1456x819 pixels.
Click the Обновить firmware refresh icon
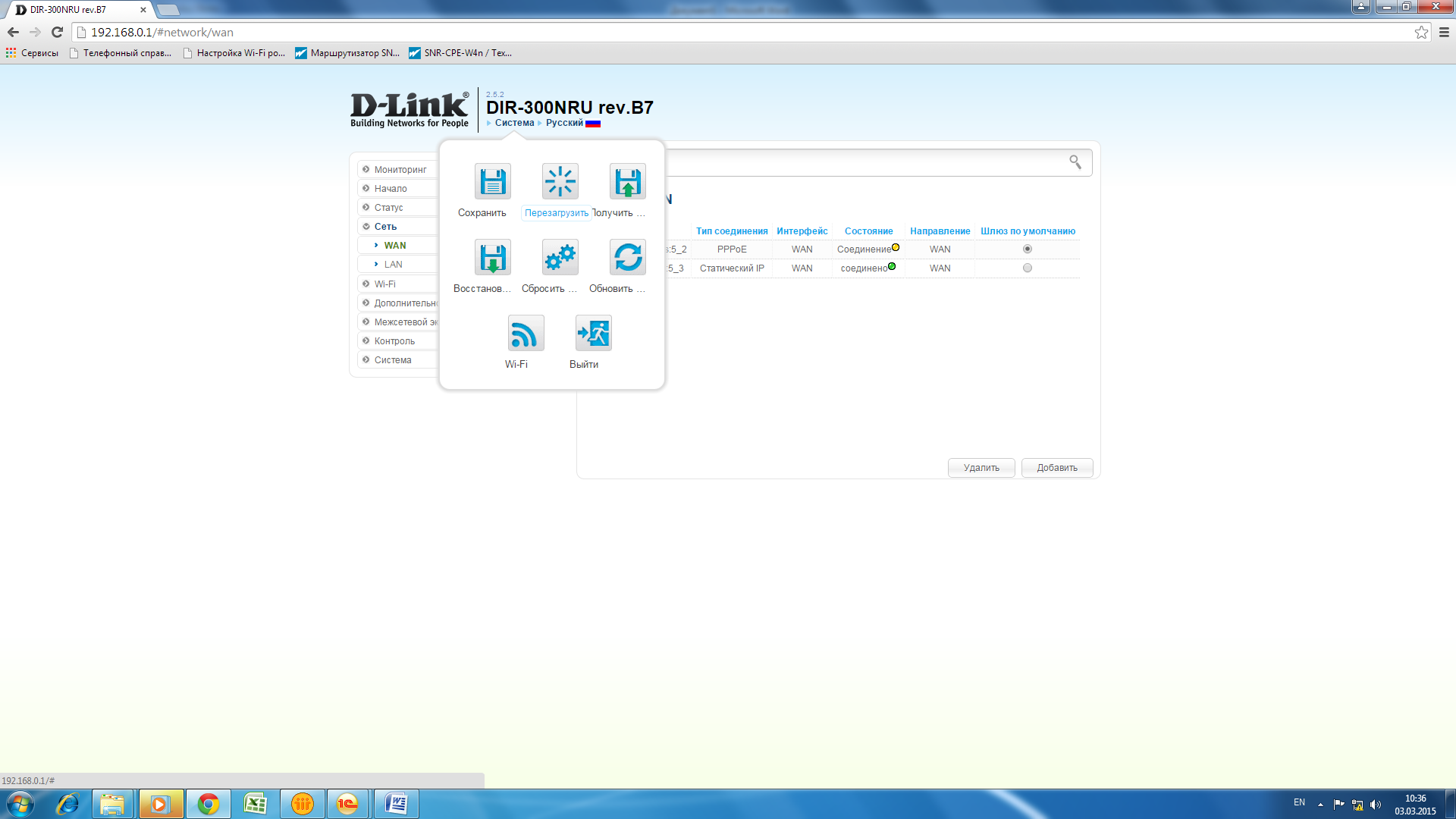pyautogui.click(x=627, y=258)
